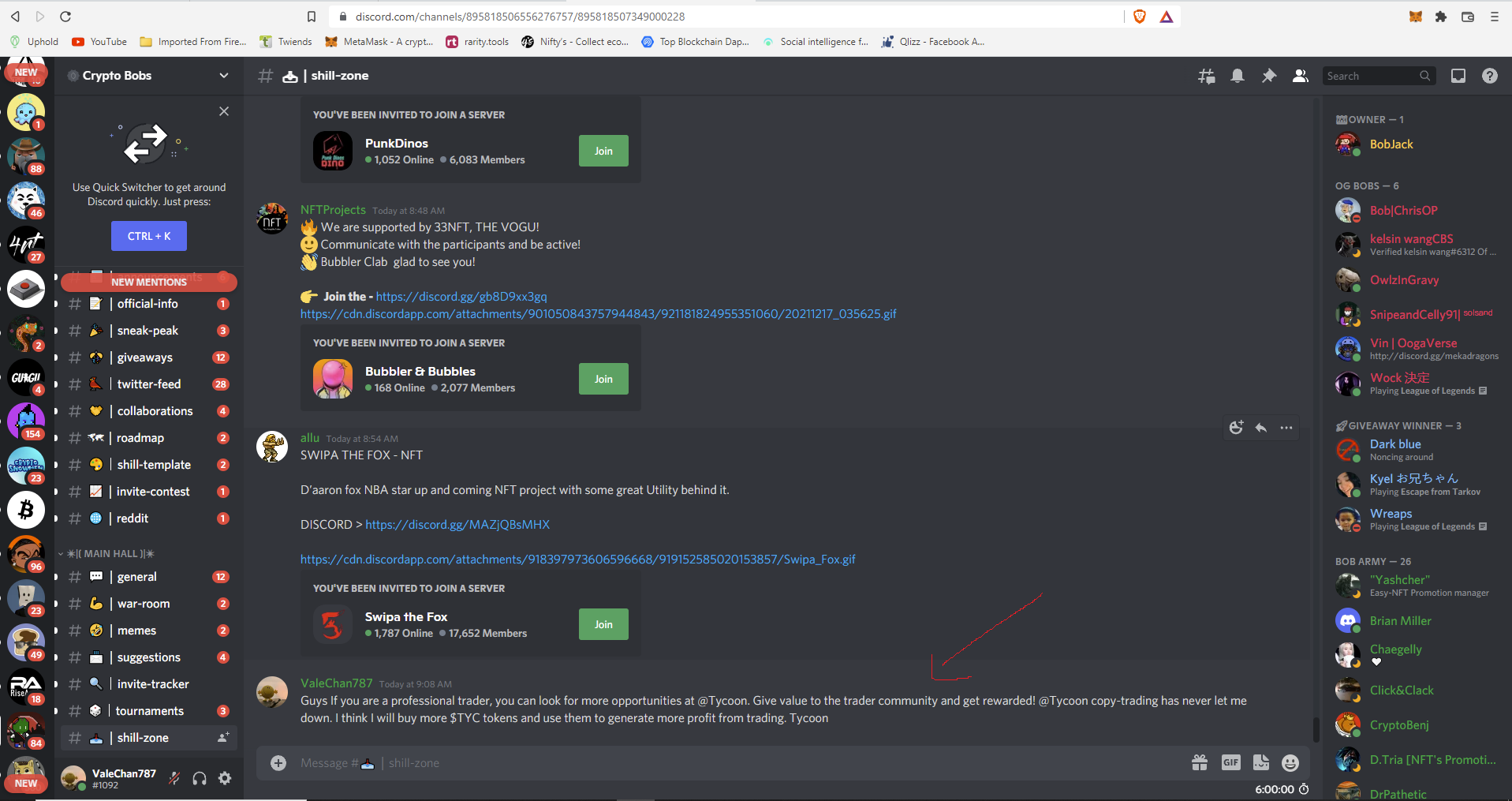Click Create Invite icon on shill-zone
This screenshot has height=801, width=1512.
pyautogui.click(x=223, y=738)
